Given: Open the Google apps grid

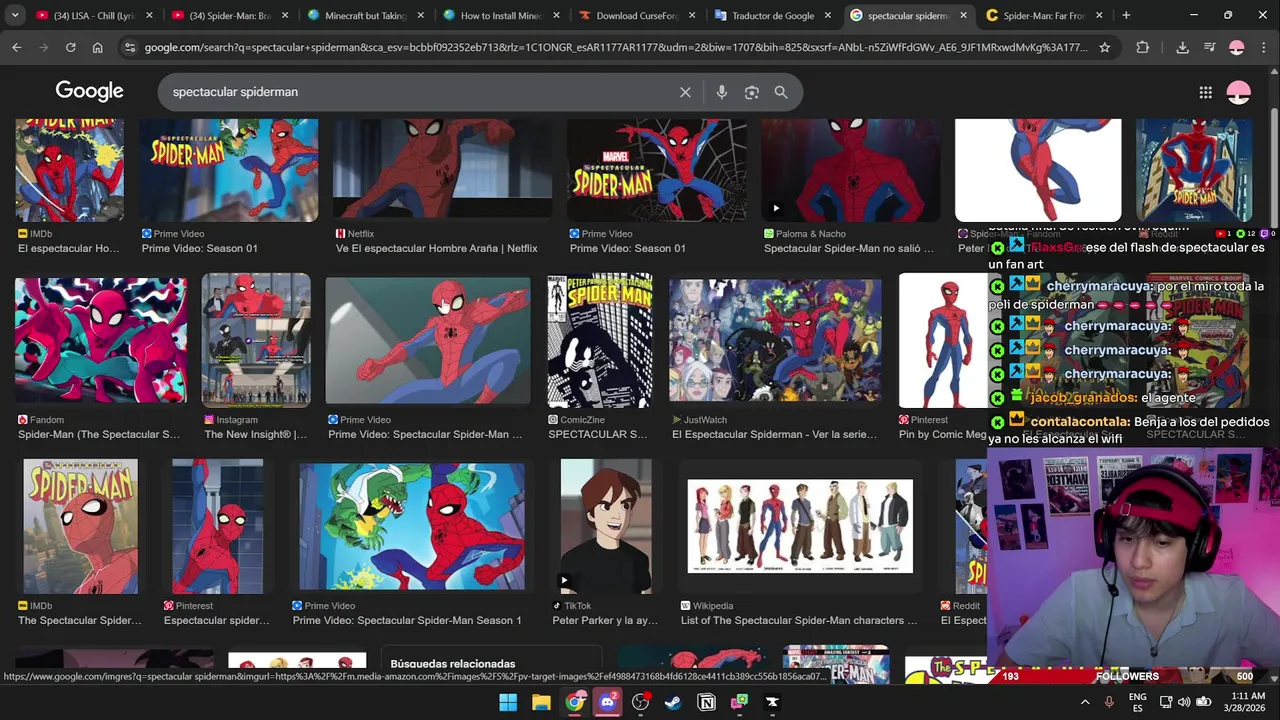Looking at the screenshot, I should click(x=1206, y=92).
